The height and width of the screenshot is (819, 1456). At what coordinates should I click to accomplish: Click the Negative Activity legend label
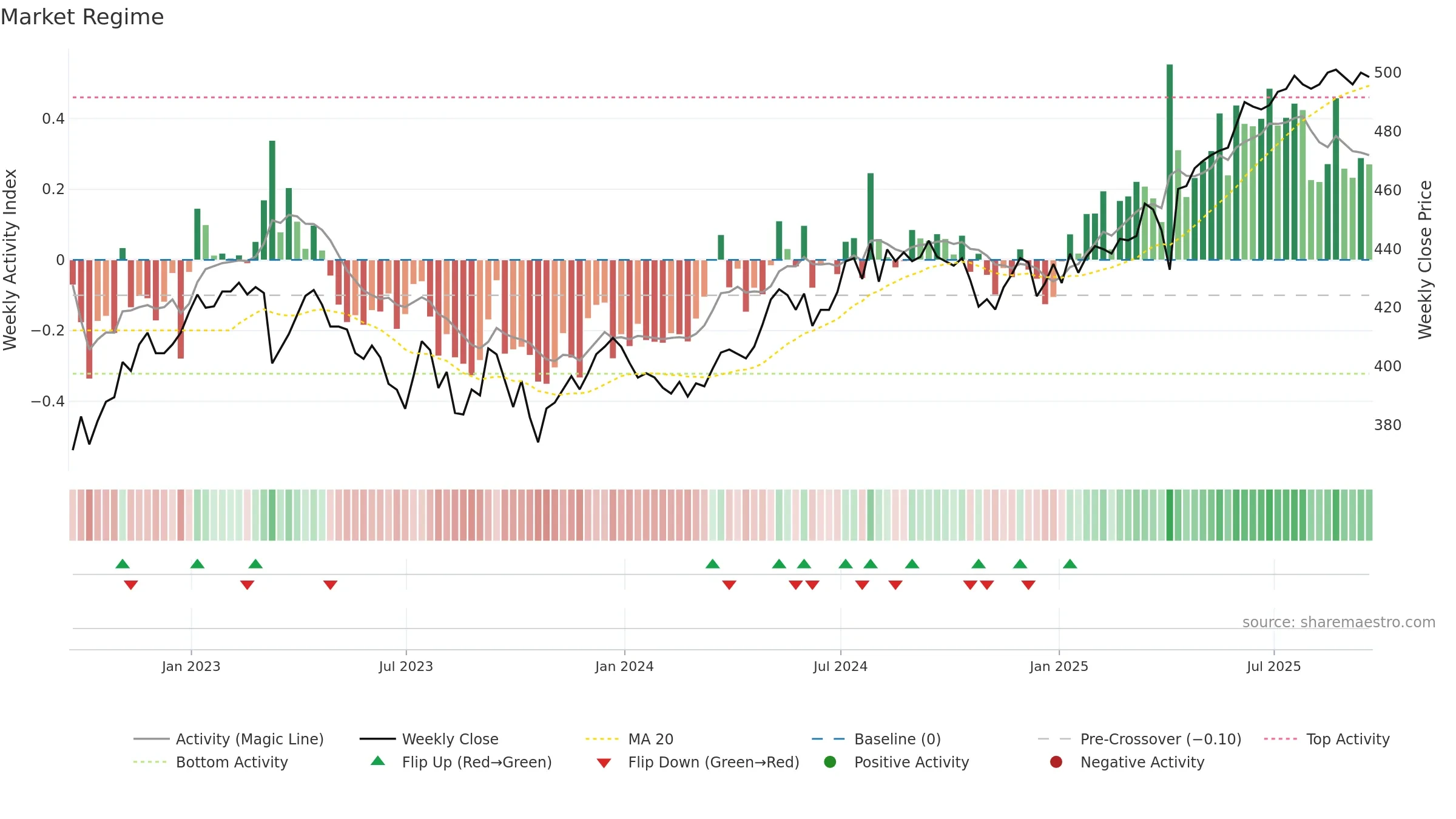coord(1142,762)
